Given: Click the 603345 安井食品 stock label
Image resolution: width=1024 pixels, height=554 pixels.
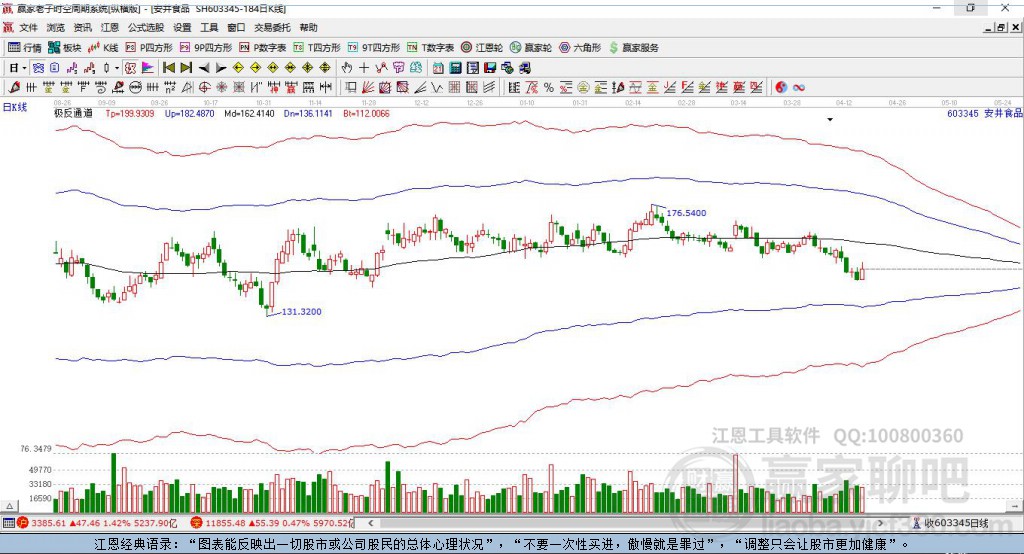Looking at the screenshot, I should tap(984, 113).
